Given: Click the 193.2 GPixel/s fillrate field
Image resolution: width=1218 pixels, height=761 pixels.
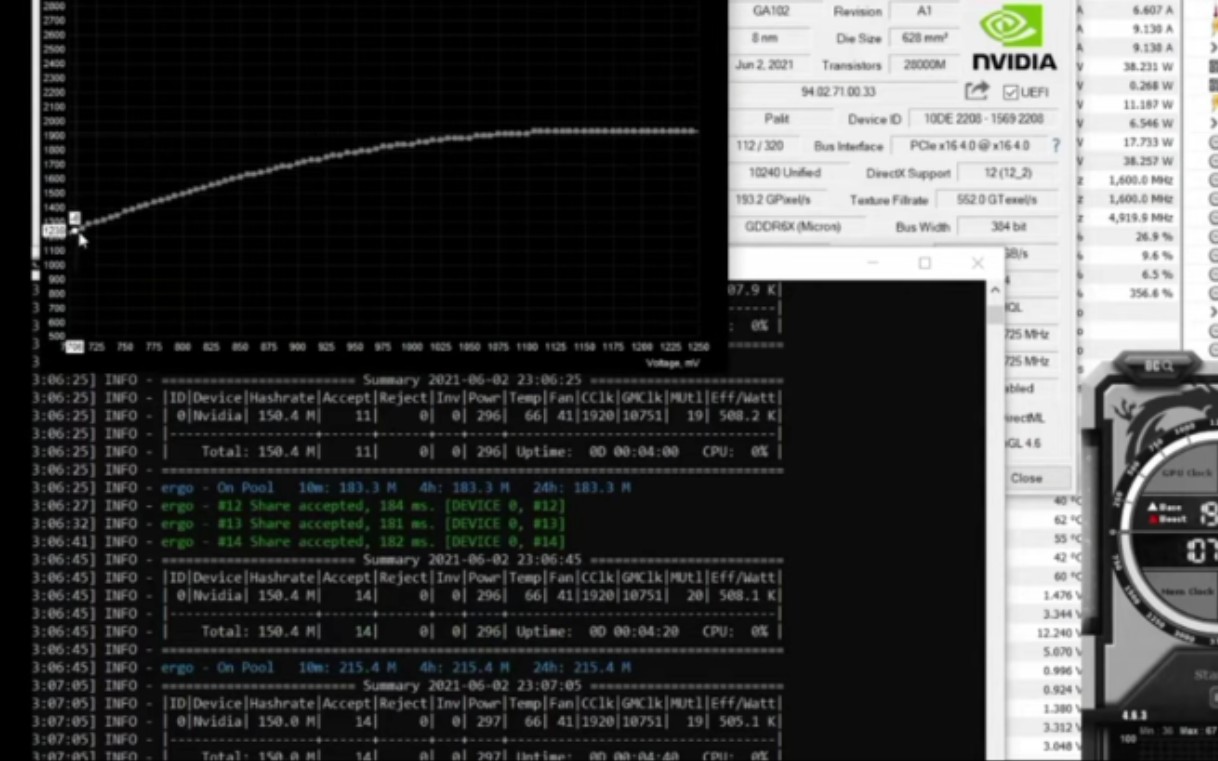Looking at the screenshot, I should pyautogui.click(x=777, y=200).
